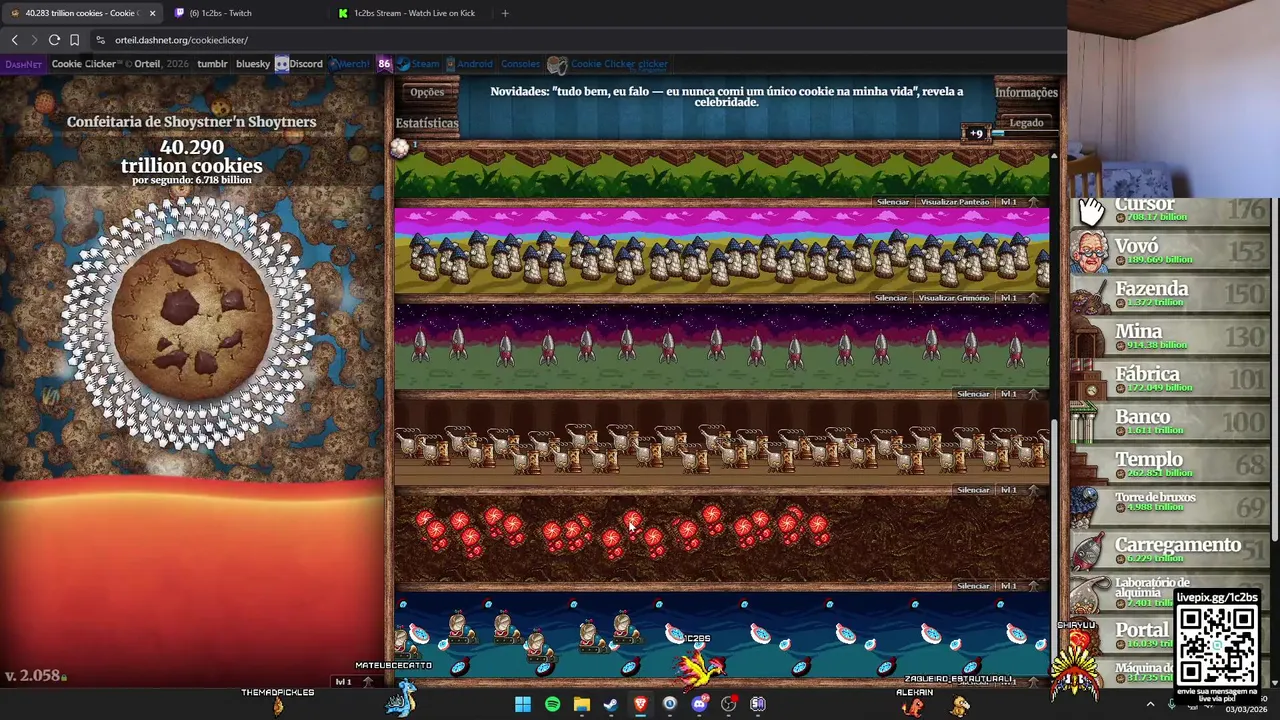Select the Cookie Clicker browser tab
Screen dimensions: 1280x720
click(x=80, y=13)
